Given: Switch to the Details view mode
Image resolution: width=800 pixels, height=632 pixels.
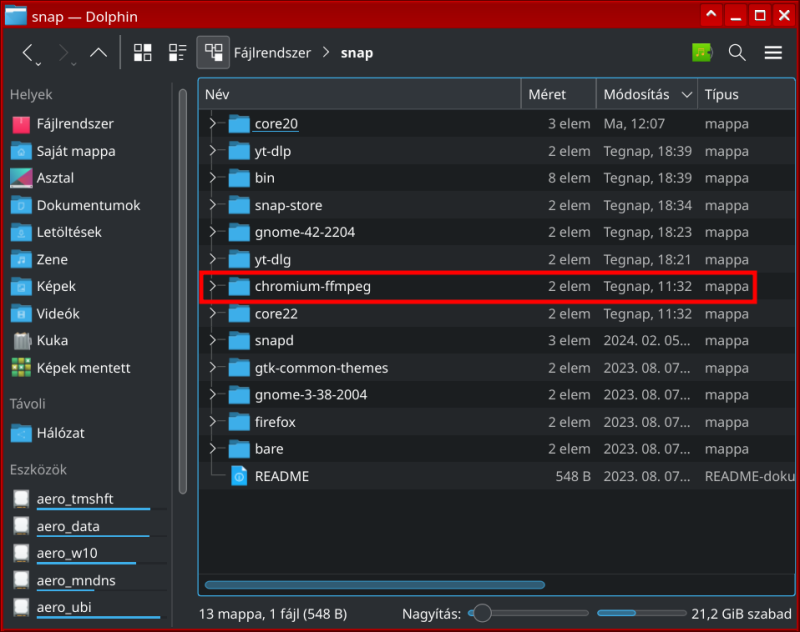Looking at the screenshot, I should coord(213,52).
